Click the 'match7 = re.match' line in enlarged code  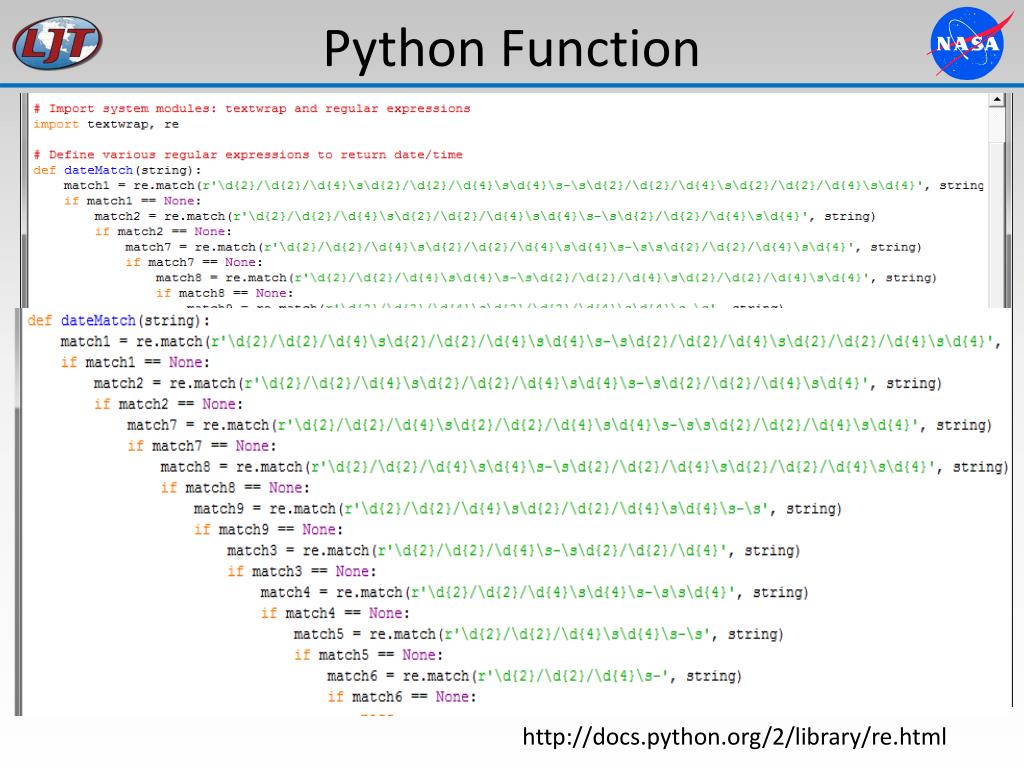tap(560, 425)
